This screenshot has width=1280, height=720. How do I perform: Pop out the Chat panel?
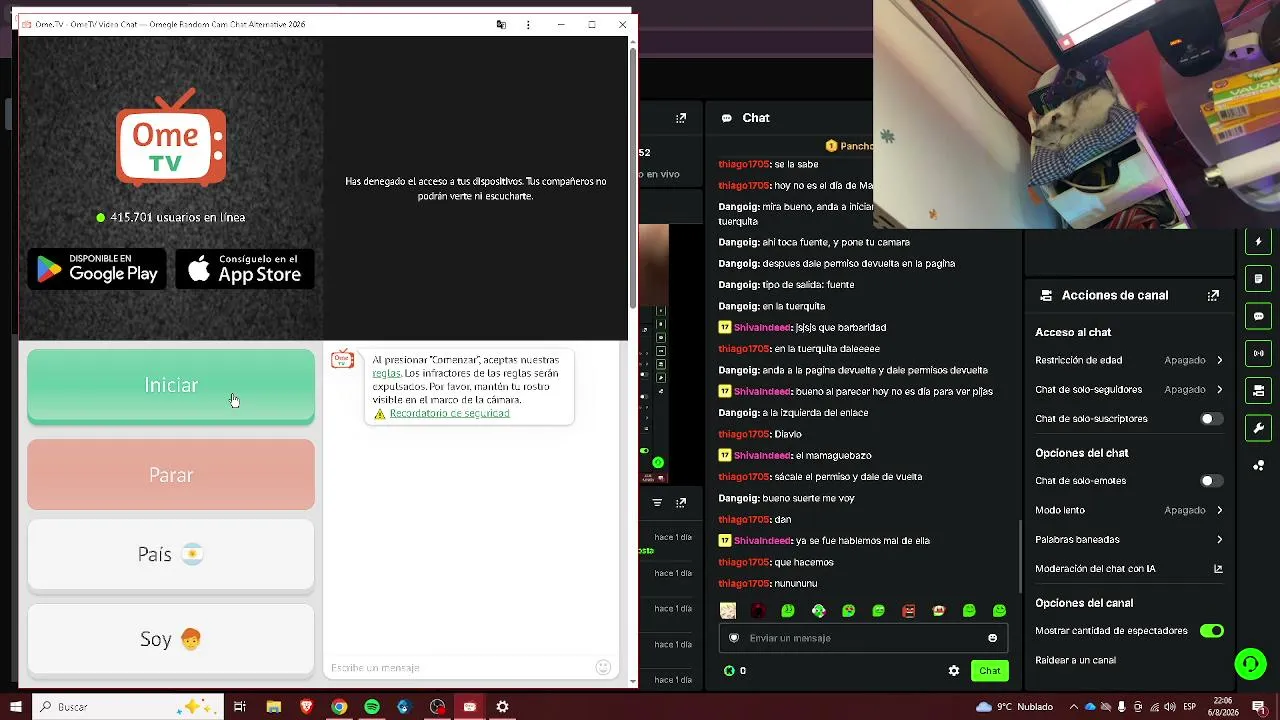[681, 118]
